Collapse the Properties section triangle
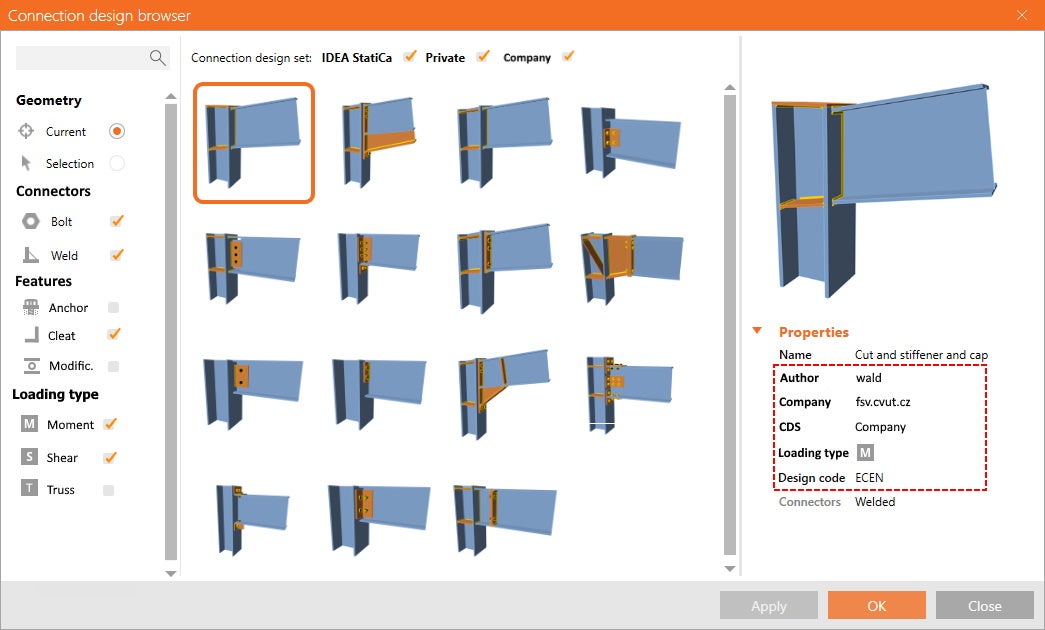The image size is (1045, 630). [757, 331]
